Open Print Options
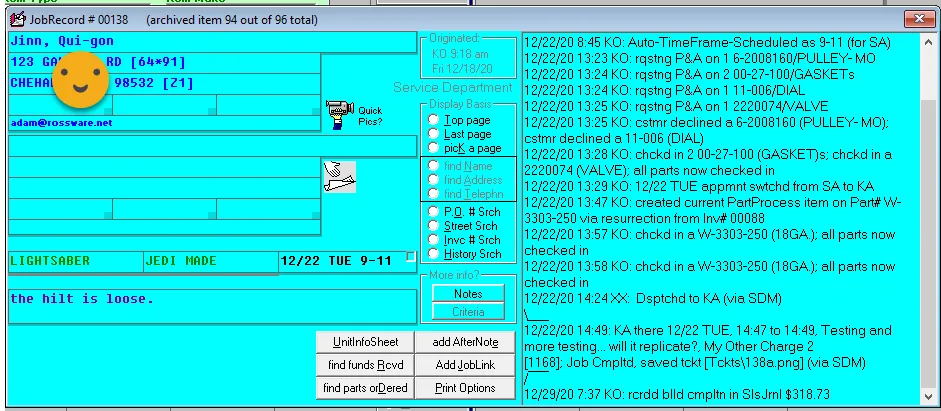The height and width of the screenshot is (411, 941). pyautogui.click(x=465, y=388)
